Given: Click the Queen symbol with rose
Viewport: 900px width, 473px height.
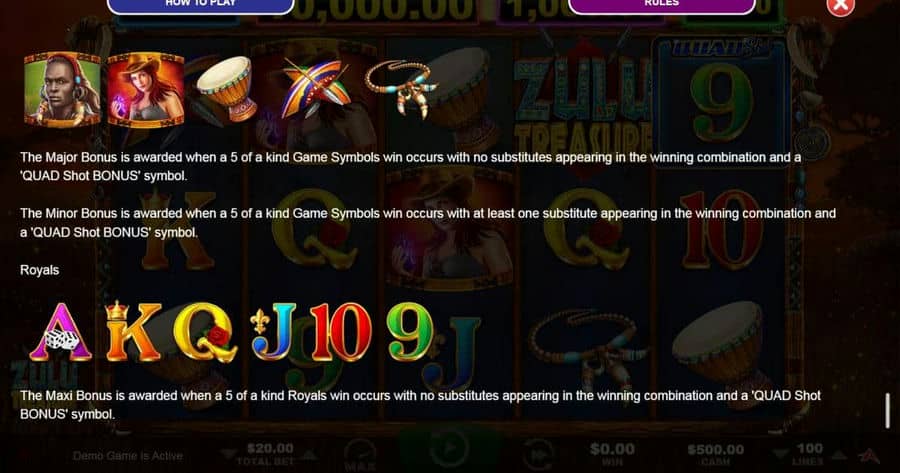Looking at the screenshot, I should pyautogui.click(x=205, y=332).
